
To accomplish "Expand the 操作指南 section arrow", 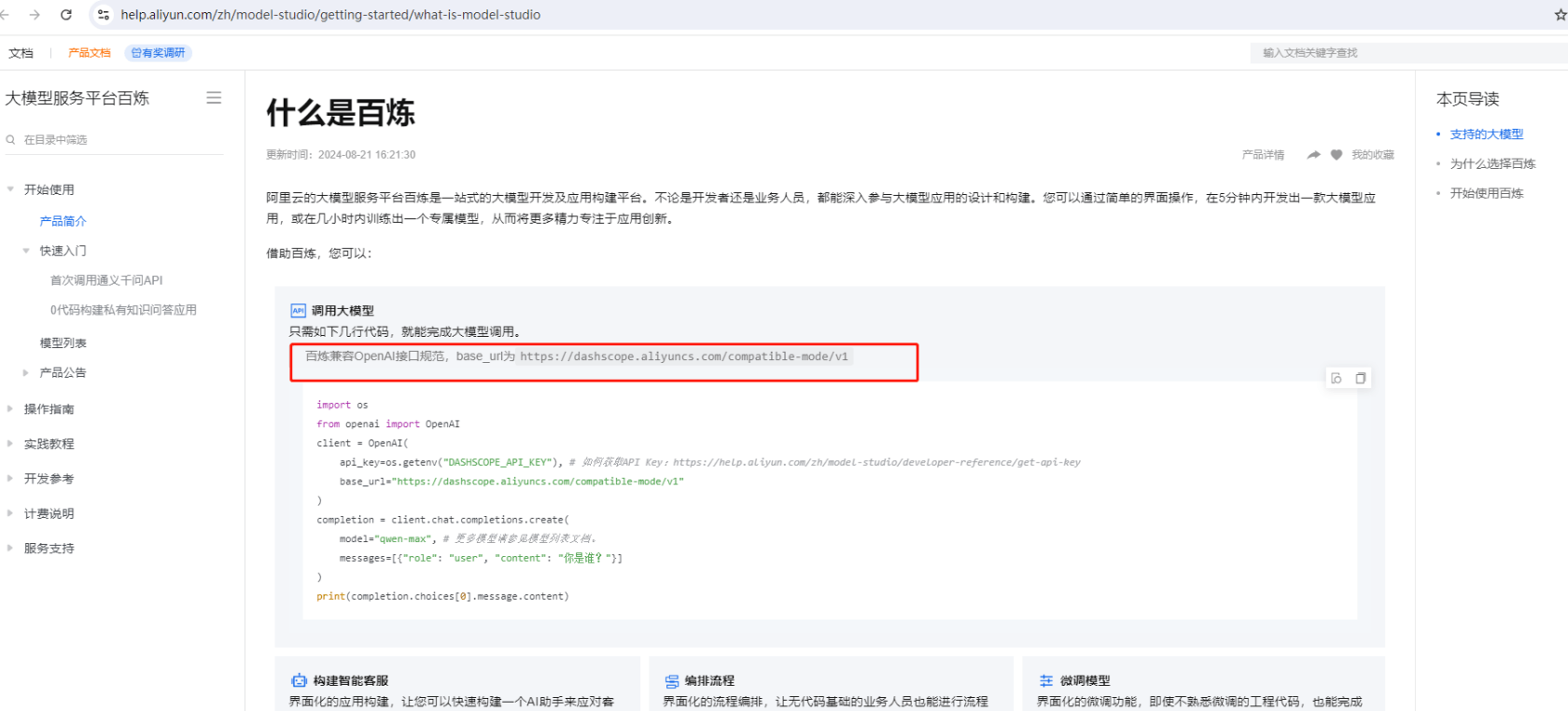I will [x=10, y=409].
